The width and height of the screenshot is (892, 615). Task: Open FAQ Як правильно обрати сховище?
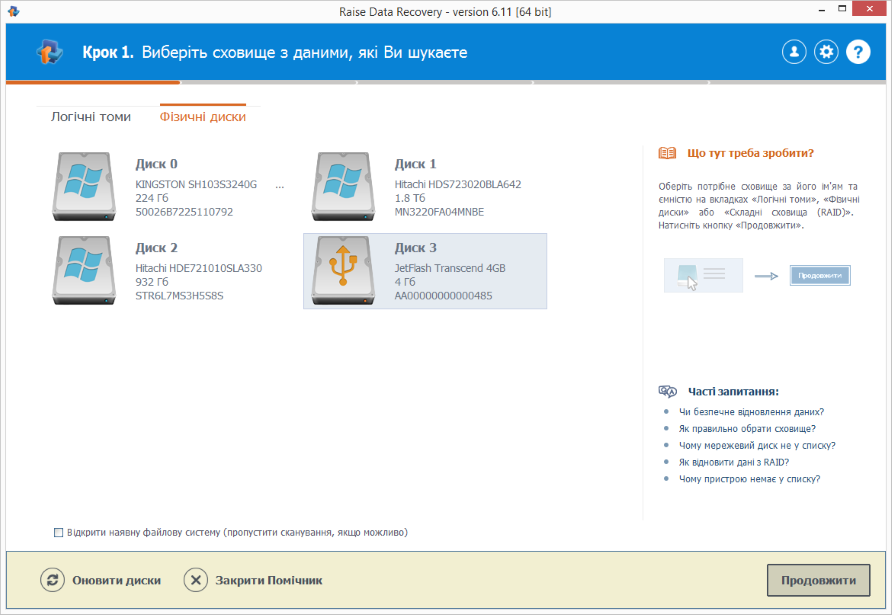point(747,428)
